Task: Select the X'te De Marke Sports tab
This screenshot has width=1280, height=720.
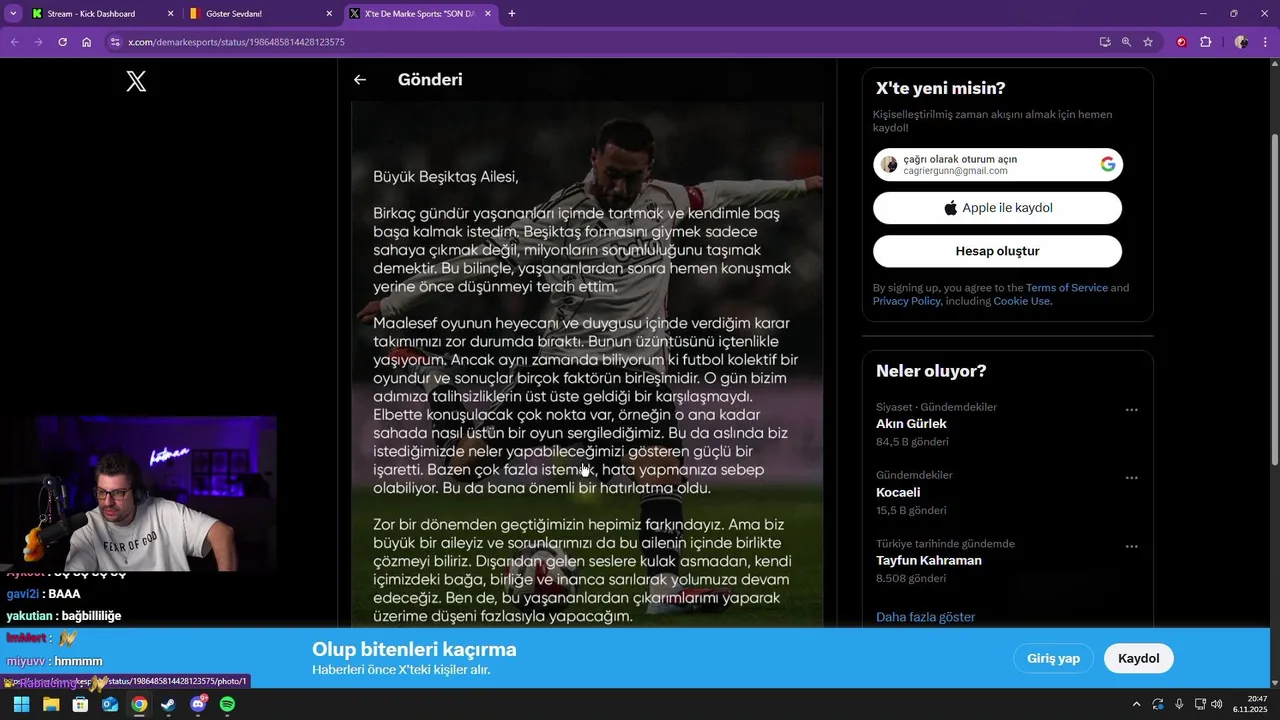Action: (x=421, y=14)
